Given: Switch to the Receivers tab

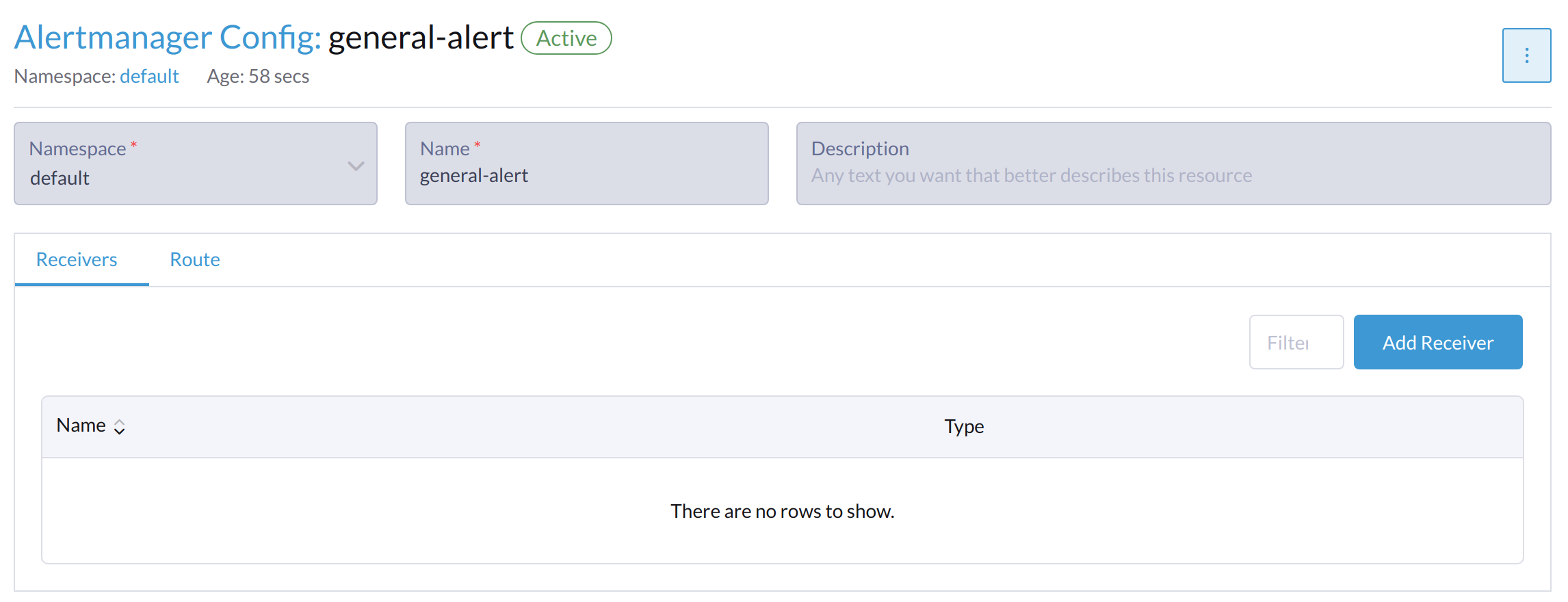Looking at the screenshot, I should (77, 260).
